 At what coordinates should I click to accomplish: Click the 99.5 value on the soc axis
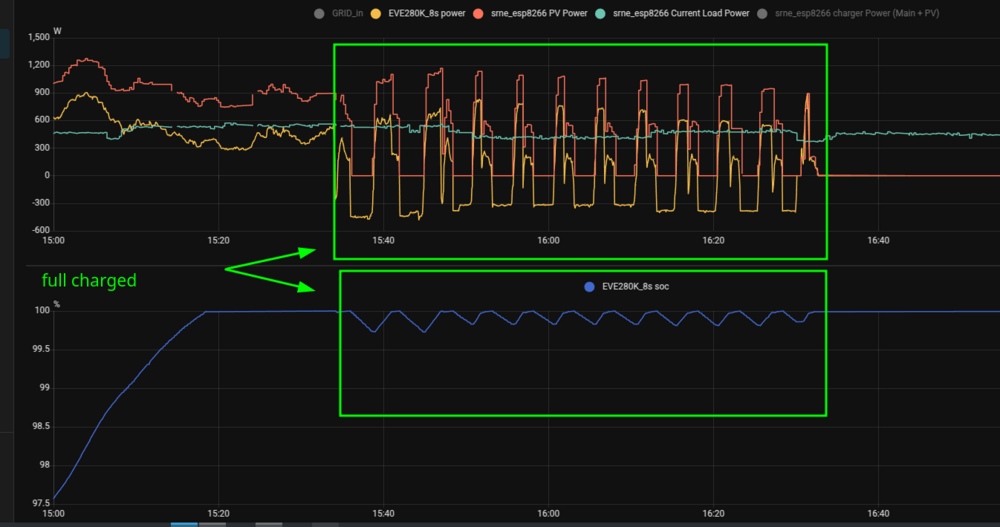(x=41, y=350)
